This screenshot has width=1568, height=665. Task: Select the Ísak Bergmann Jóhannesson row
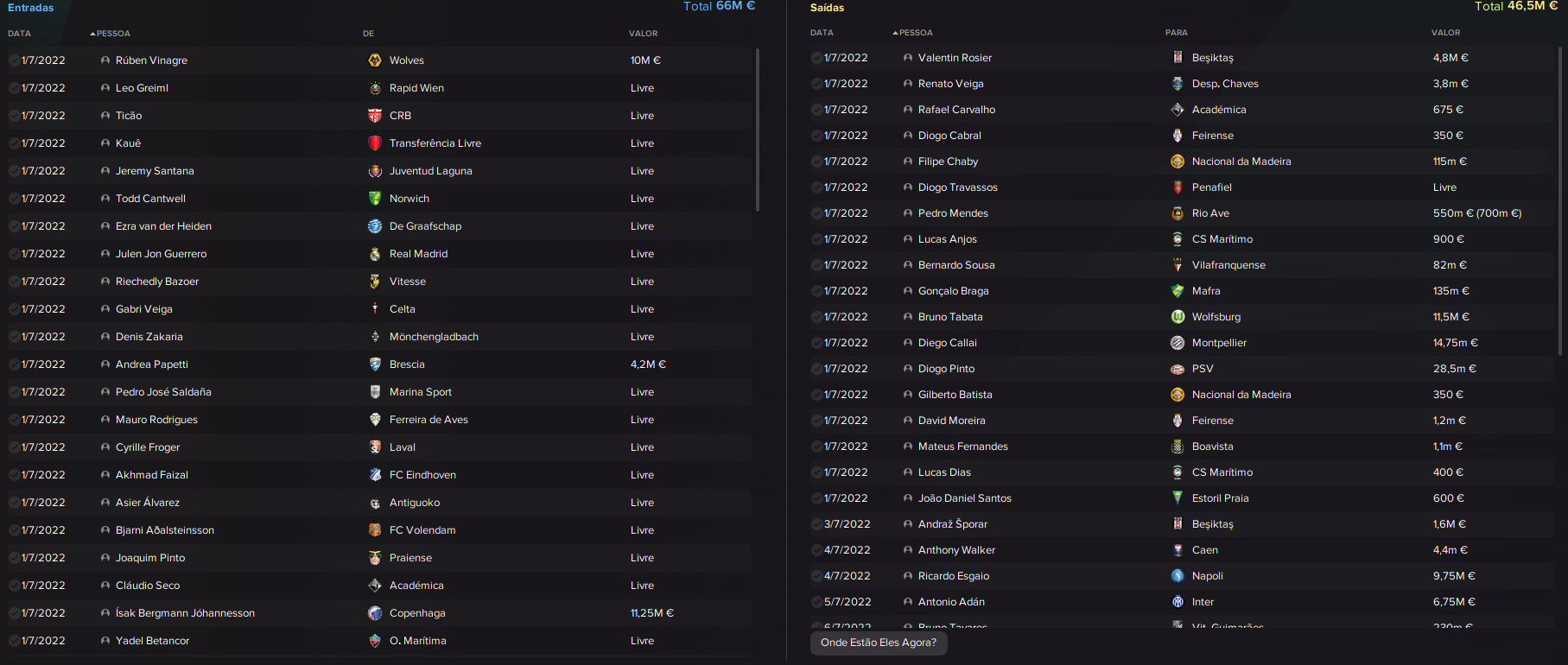(380, 613)
